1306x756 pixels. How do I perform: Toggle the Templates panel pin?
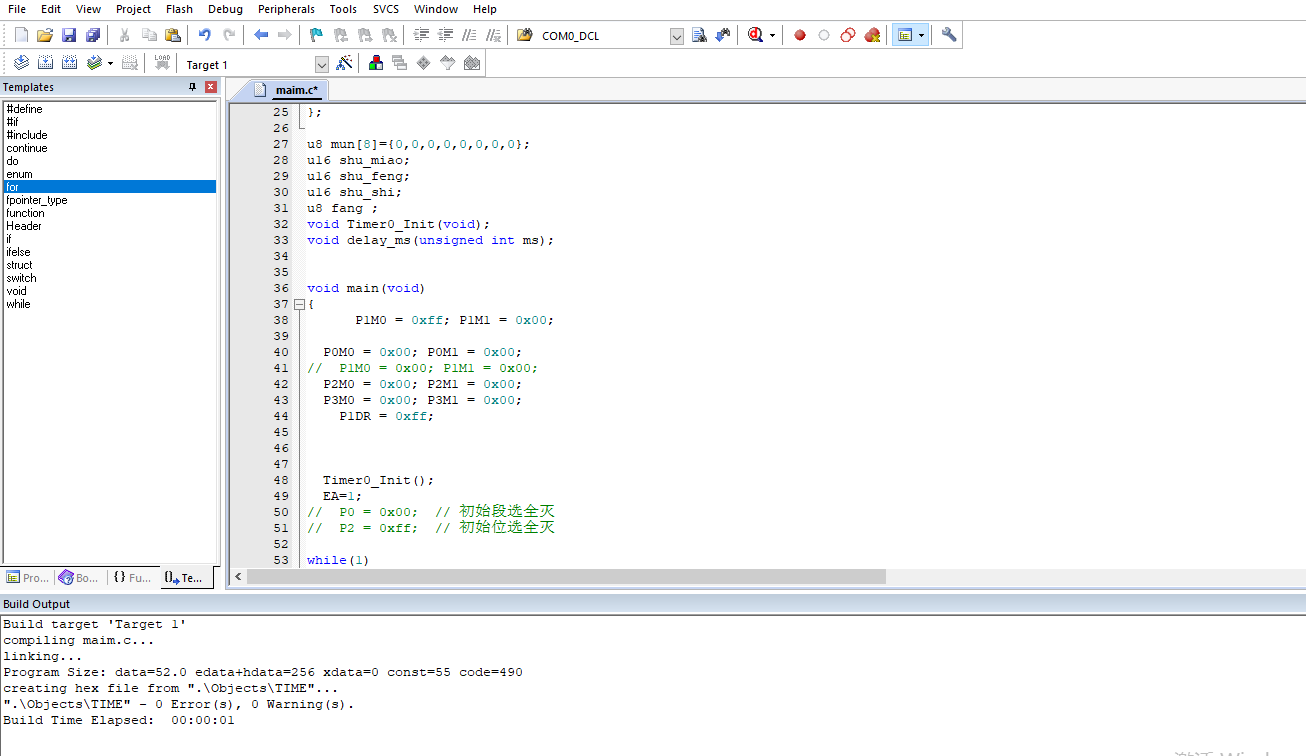click(193, 87)
